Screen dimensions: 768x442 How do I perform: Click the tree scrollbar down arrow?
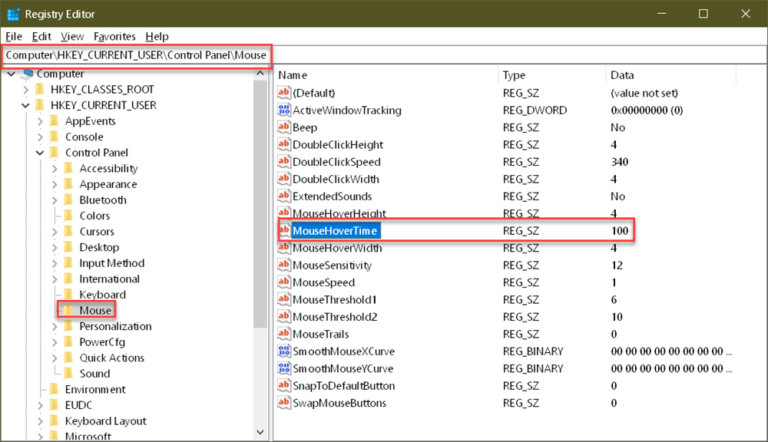point(260,432)
